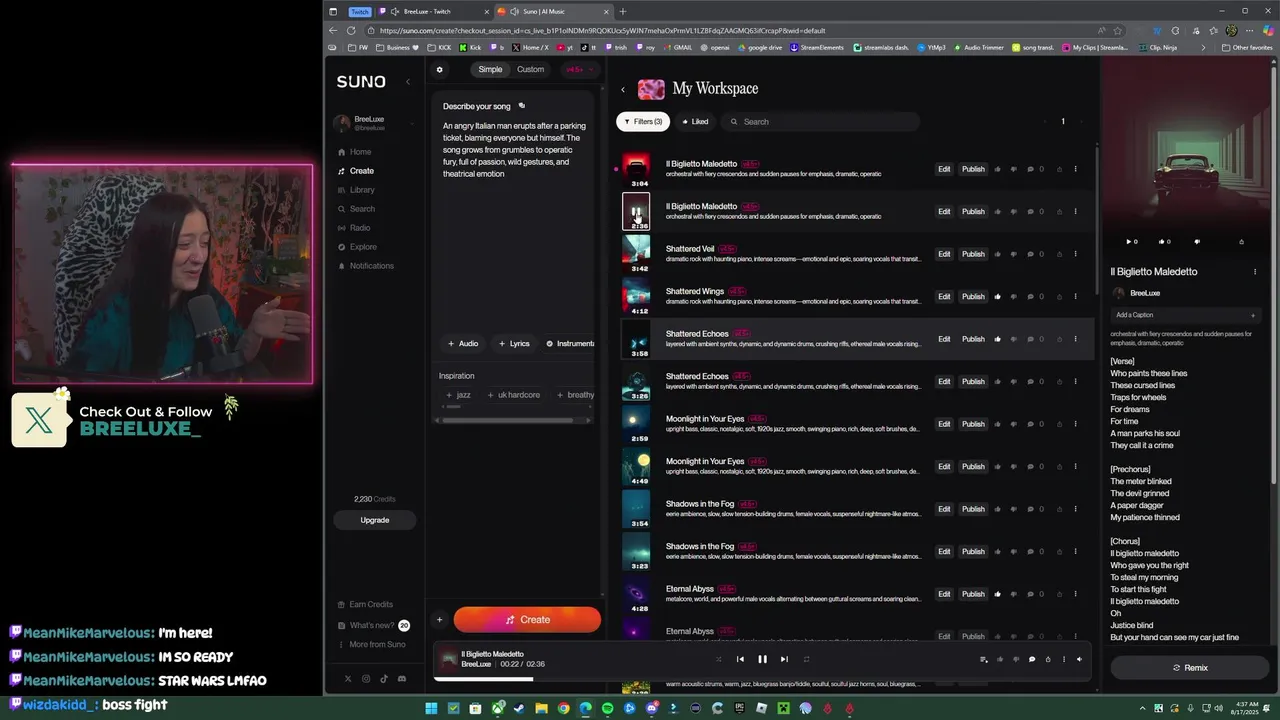This screenshot has width=1280, height=720.
Task: Publish the Shattered Veil song
Action: coord(973,254)
